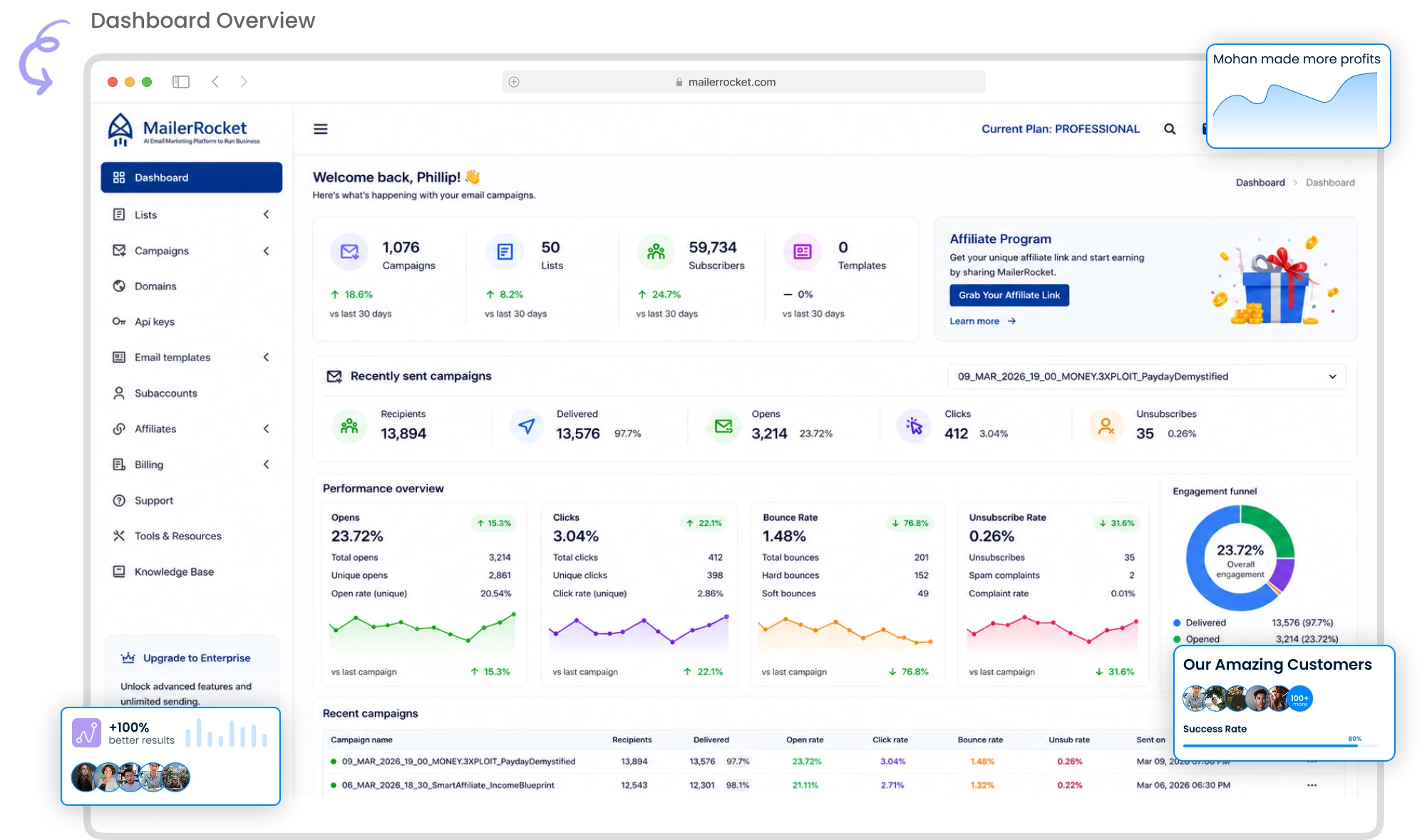This screenshot has width=1427, height=840.
Task: Click the Unsubscribe Rate line chart
Action: pos(1052,633)
